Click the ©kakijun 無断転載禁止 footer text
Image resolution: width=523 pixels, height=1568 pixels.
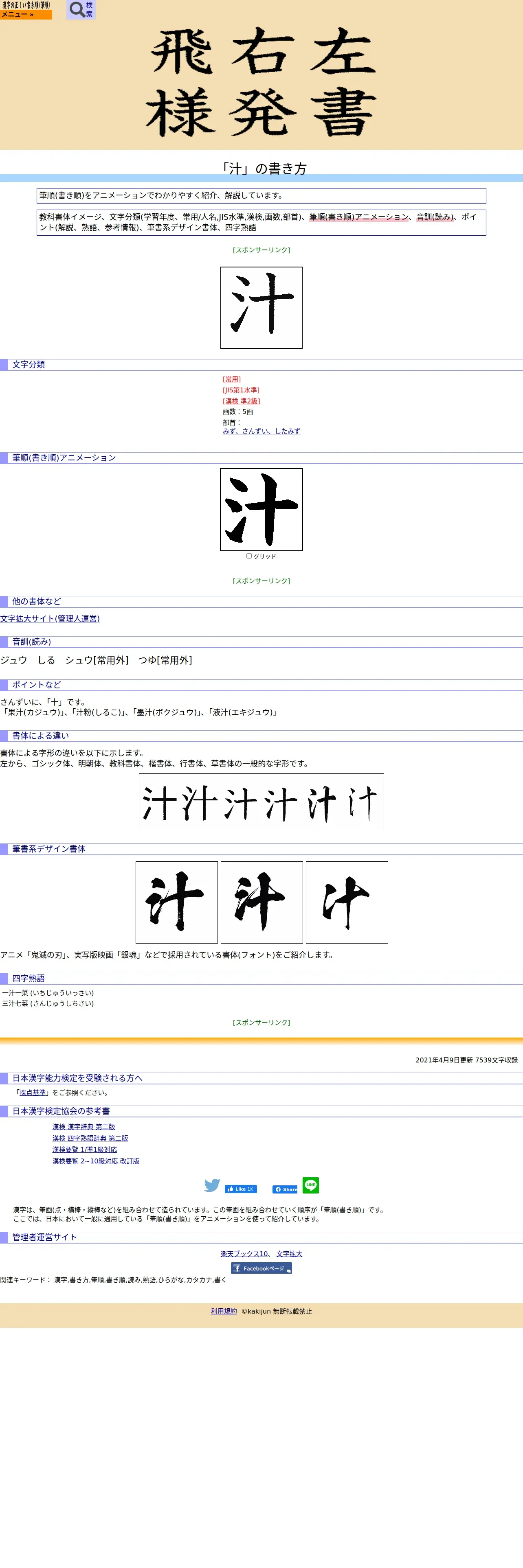(x=277, y=1311)
